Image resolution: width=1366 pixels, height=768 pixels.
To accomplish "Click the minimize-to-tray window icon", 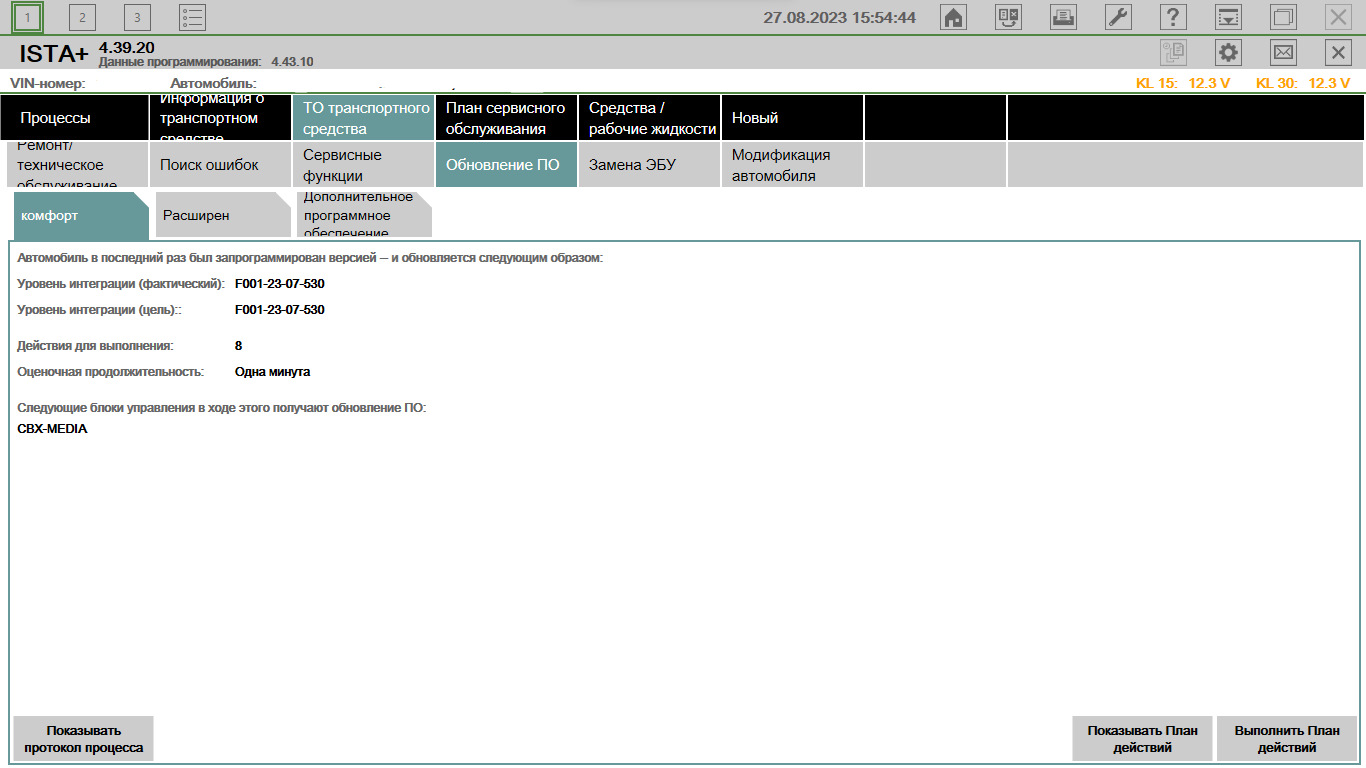I will pyautogui.click(x=1228, y=17).
